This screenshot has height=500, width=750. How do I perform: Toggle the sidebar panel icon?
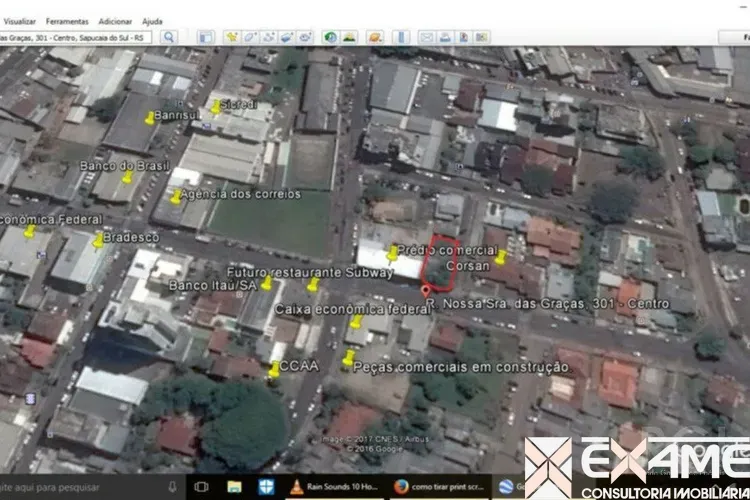(205, 37)
